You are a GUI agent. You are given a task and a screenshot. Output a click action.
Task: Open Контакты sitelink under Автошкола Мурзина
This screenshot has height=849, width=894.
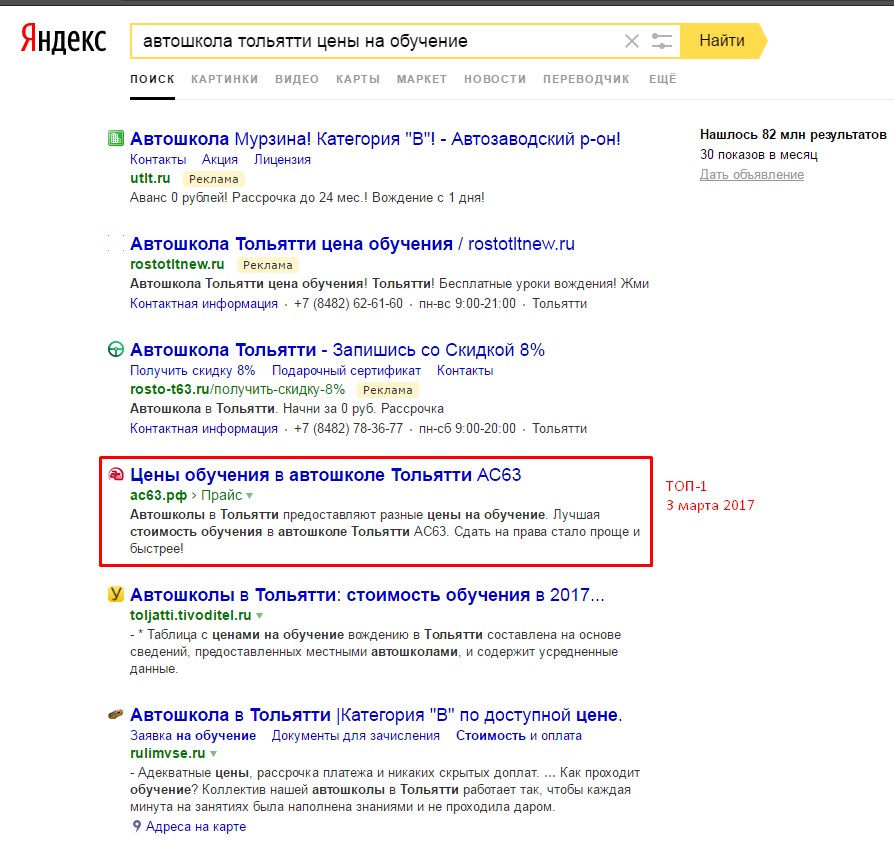coord(158,160)
